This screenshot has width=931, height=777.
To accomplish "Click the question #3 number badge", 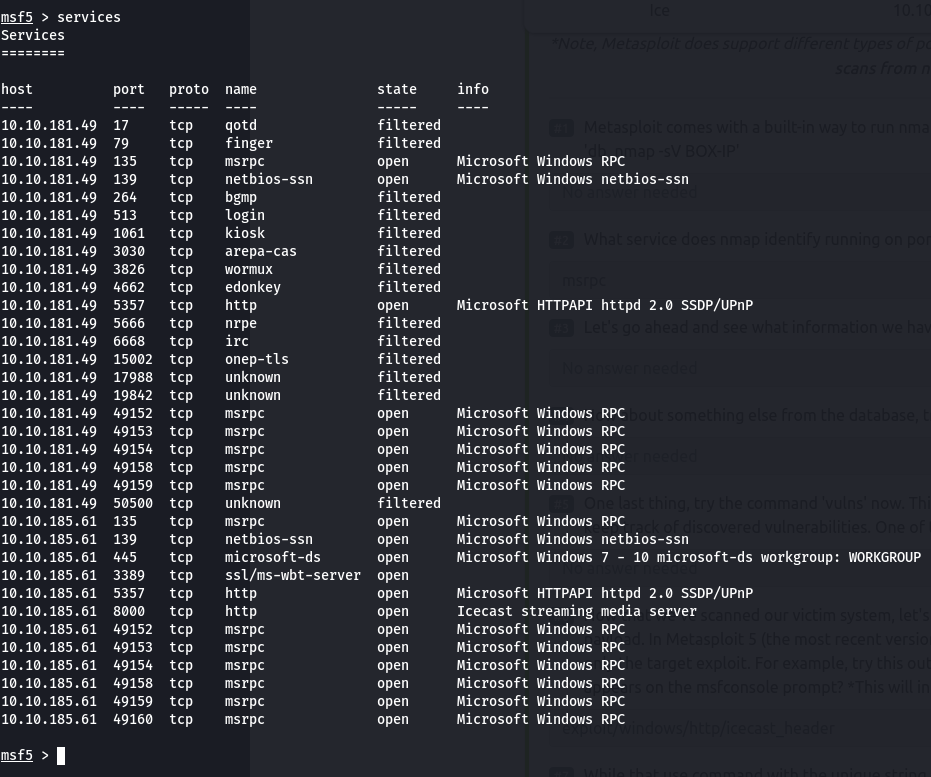I will (562, 327).
